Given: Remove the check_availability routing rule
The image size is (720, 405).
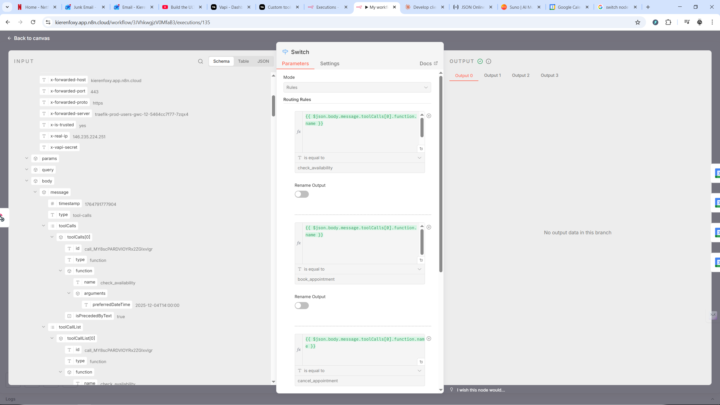Looking at the screenshot, I should 429,116.
